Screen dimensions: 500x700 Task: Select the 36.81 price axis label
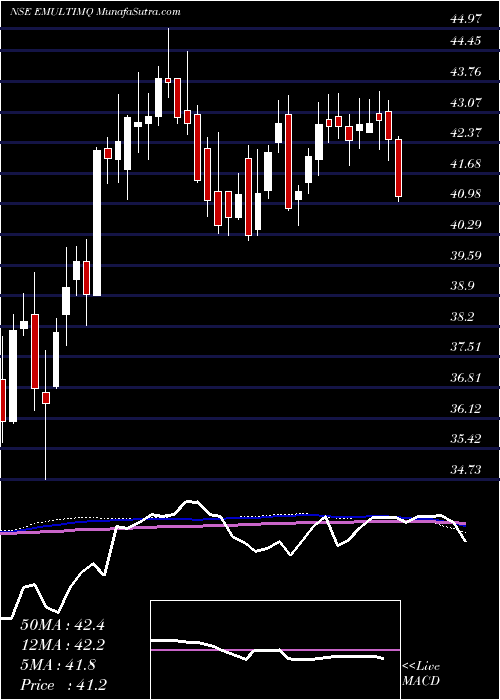(x=466, y=378)
